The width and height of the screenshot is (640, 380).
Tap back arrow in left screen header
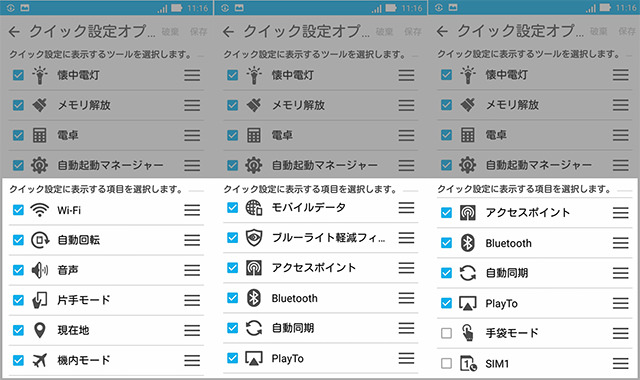tap(14, 32)
